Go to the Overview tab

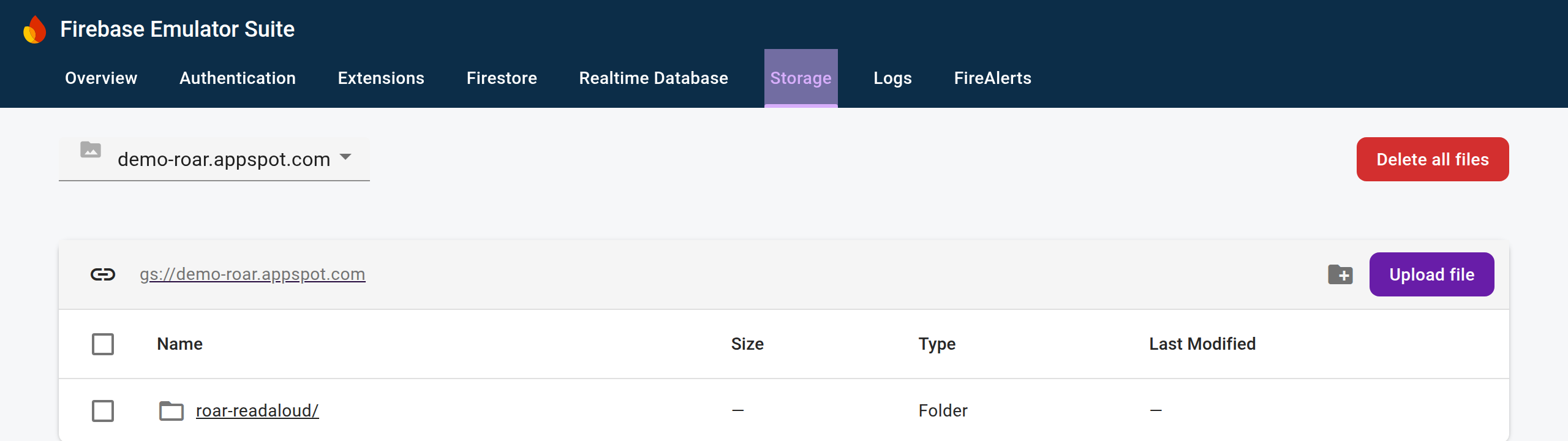101,78
